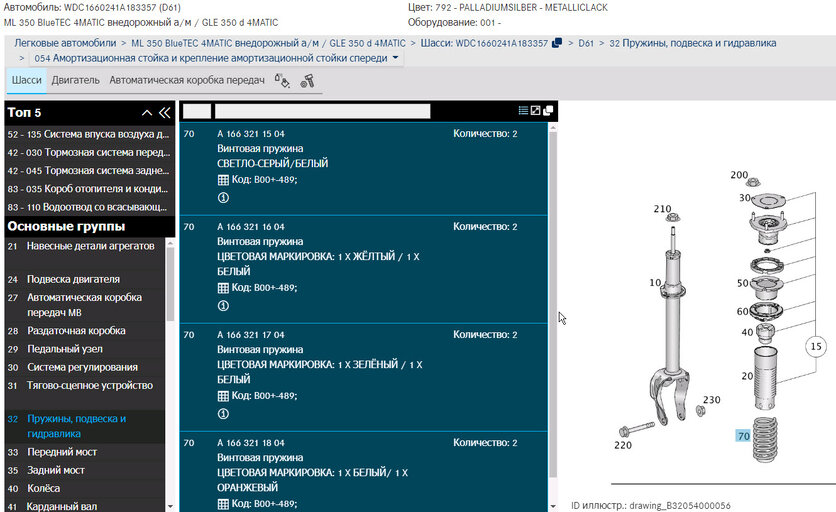Select group 29 Педальный узел
This screenshot has height=512, width=836.
click(85, 349)
